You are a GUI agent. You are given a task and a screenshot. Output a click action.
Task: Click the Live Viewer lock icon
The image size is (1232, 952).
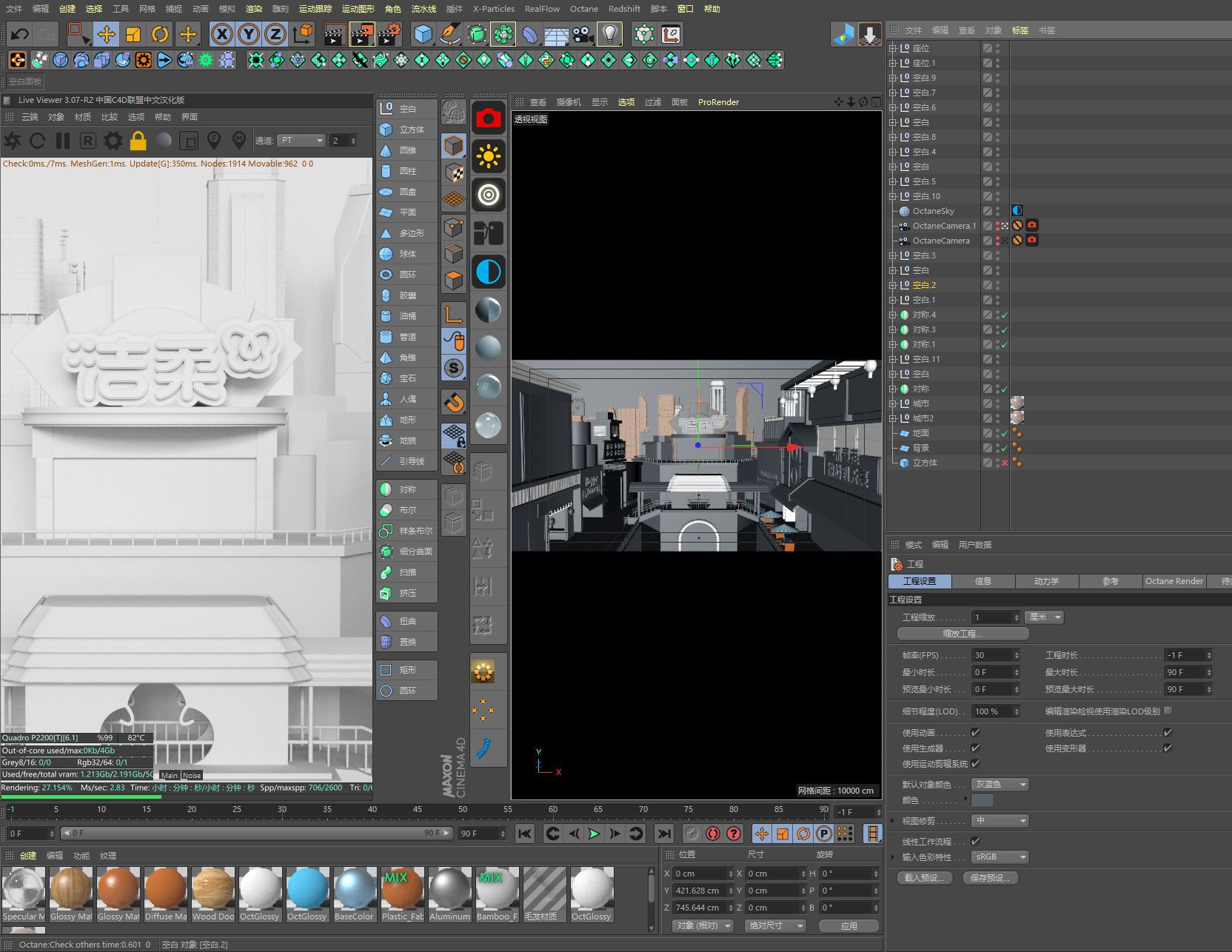(x=138, y=141)
